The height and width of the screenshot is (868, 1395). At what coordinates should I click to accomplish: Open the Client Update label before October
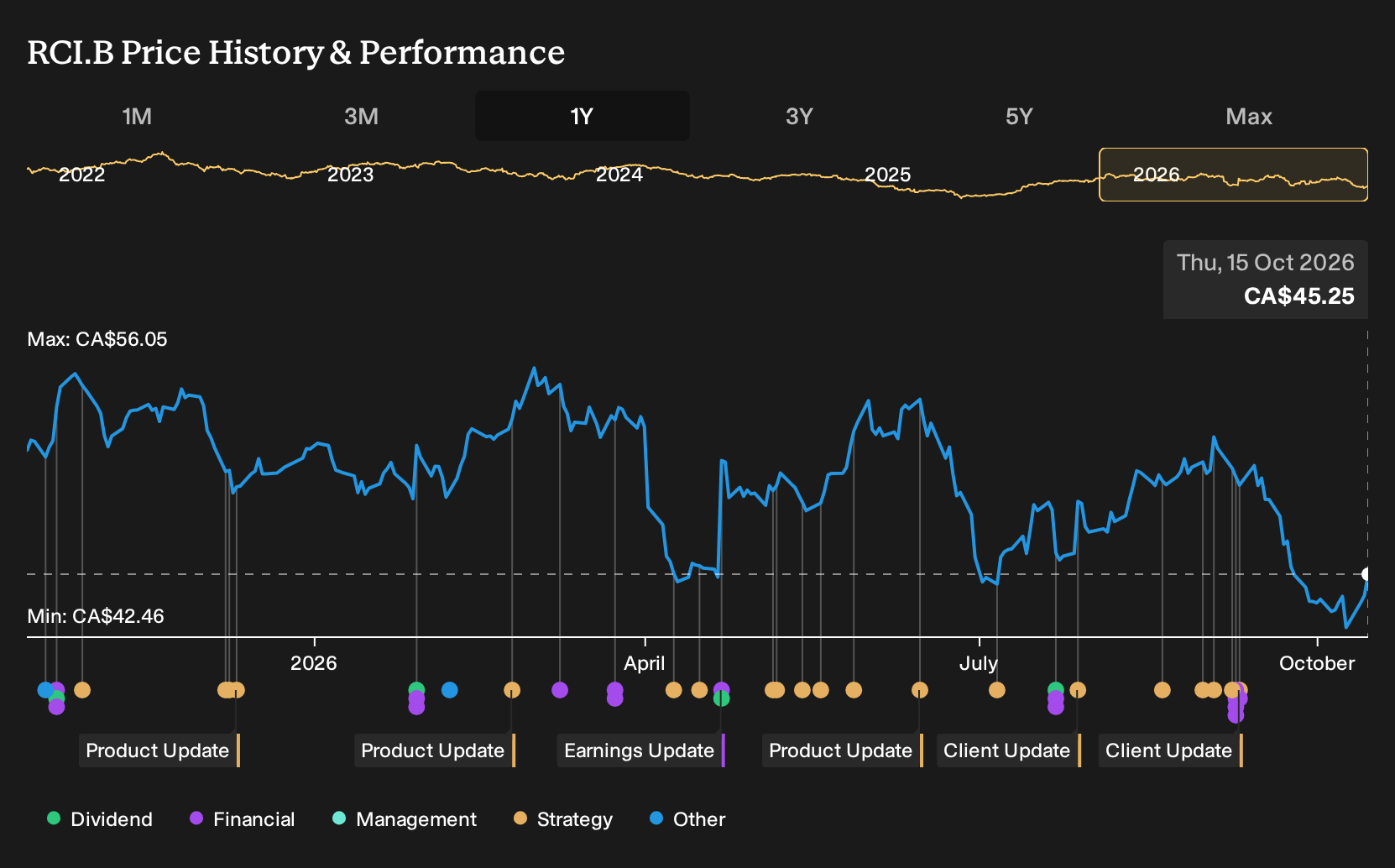[x=1171, y=750]
